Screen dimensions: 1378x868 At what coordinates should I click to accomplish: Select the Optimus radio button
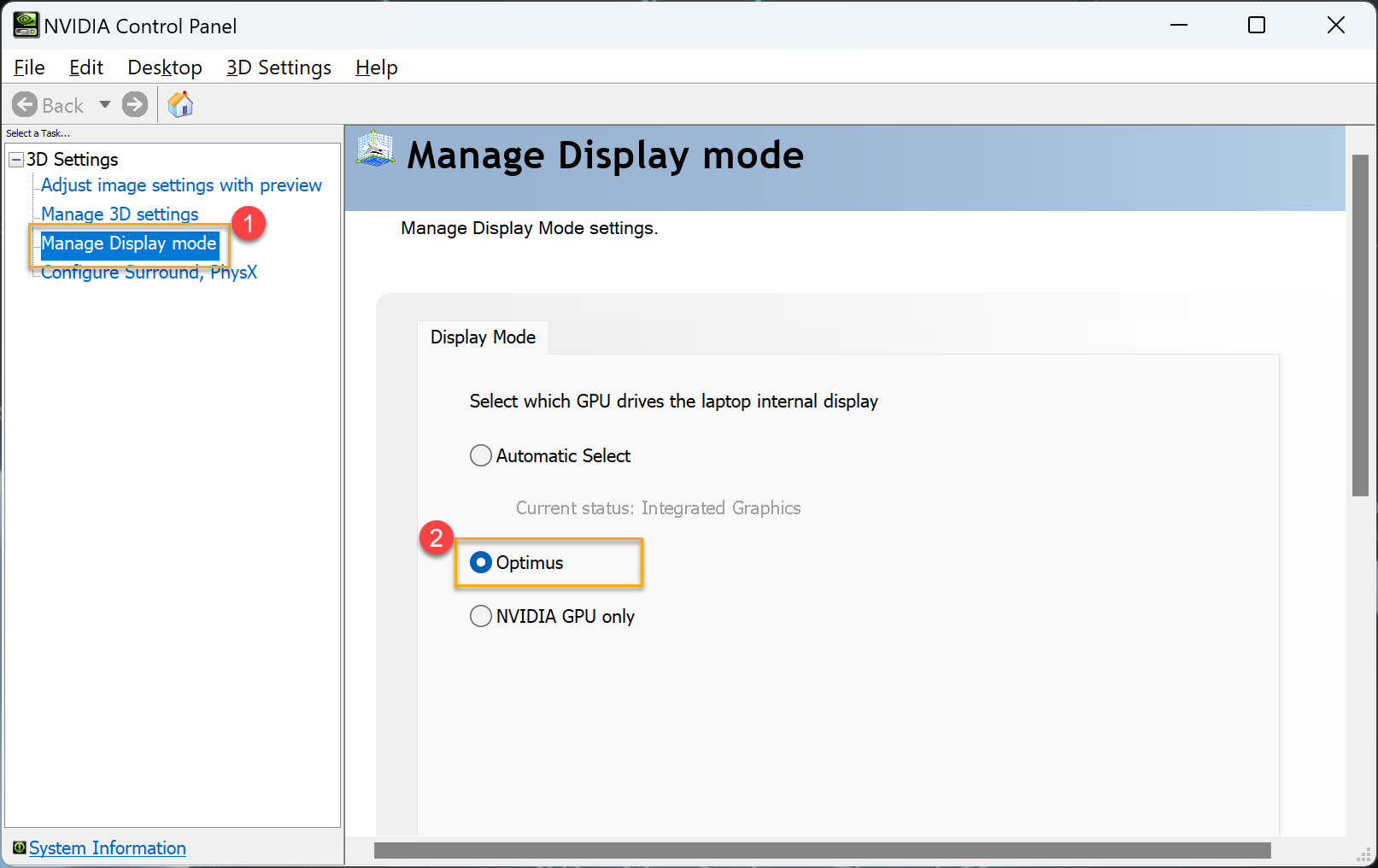coord(481,562)
